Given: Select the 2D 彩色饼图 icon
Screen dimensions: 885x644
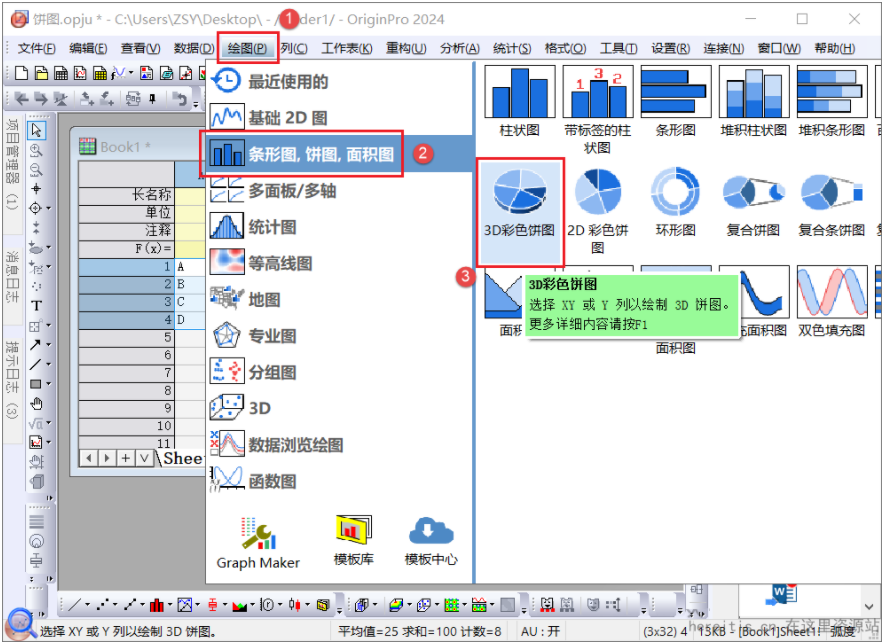Looking at the screenshot, I should (599, 197).
